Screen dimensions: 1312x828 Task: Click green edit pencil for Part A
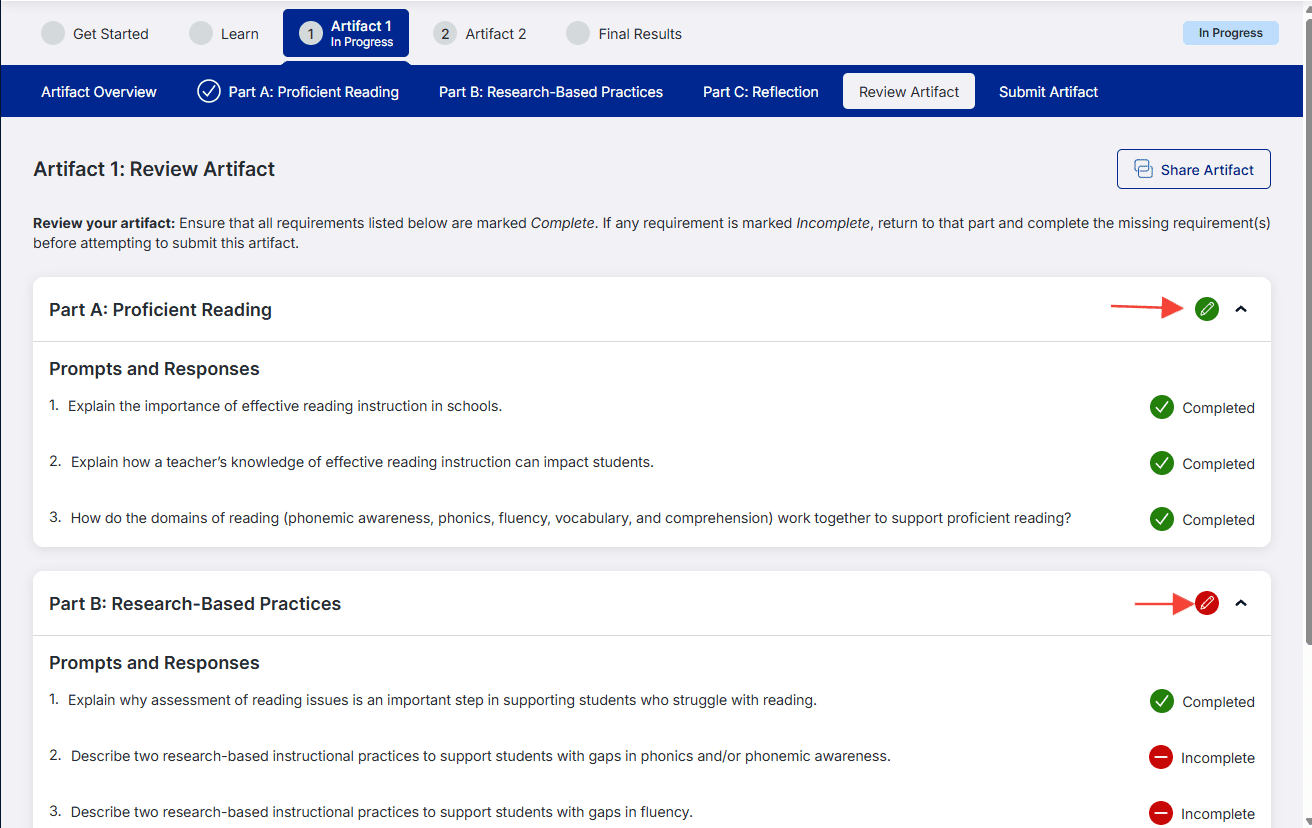[x=1207, y=309]
